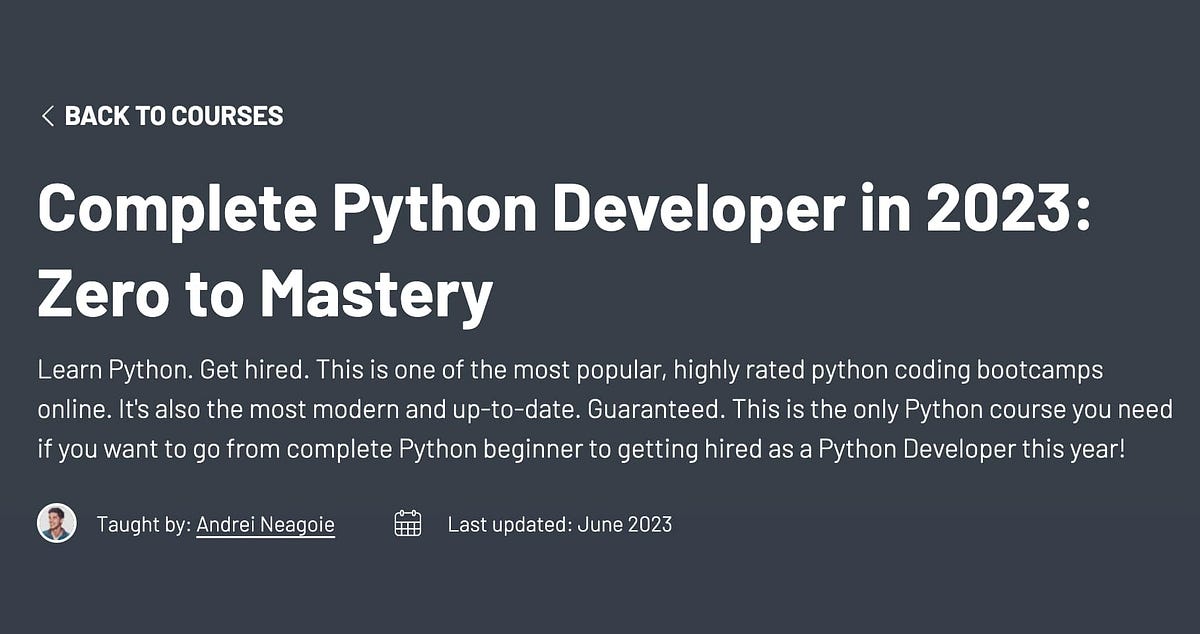Select the circular profile picture of Andrei
The width and height of the screenshot is (1200, 634).
click(58, 523)
